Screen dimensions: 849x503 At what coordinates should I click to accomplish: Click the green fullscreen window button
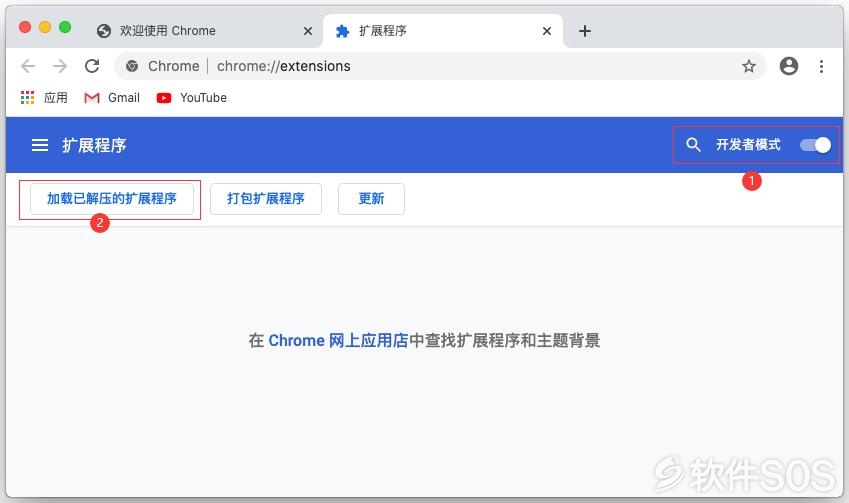tap(65, 27)
